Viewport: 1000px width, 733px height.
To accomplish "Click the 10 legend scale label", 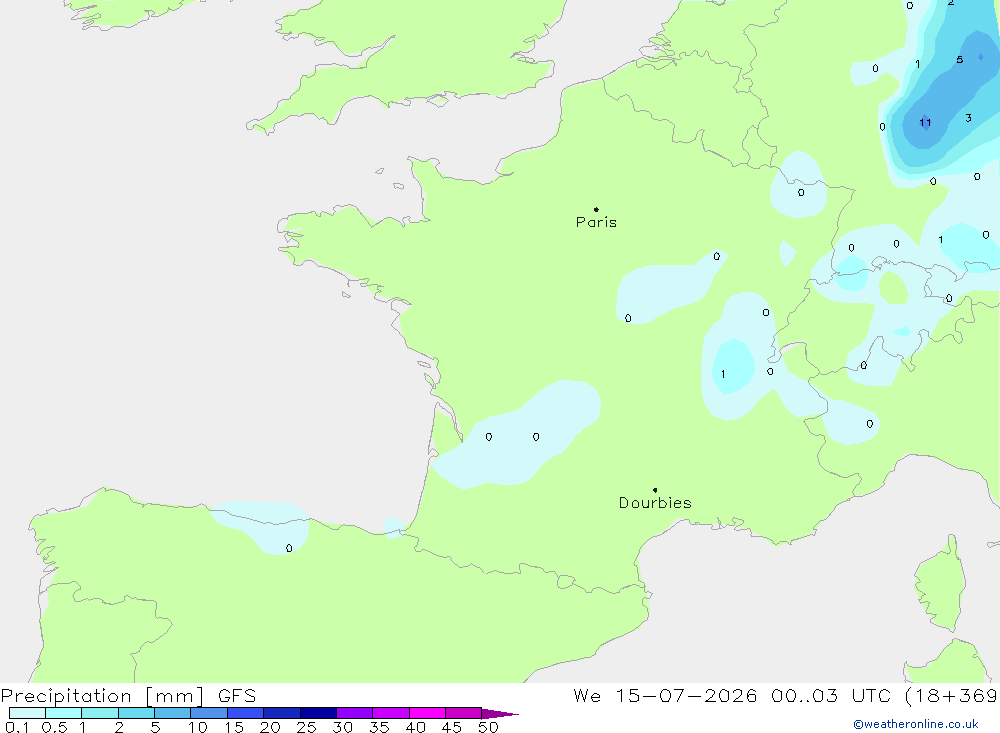I will 198,727.
